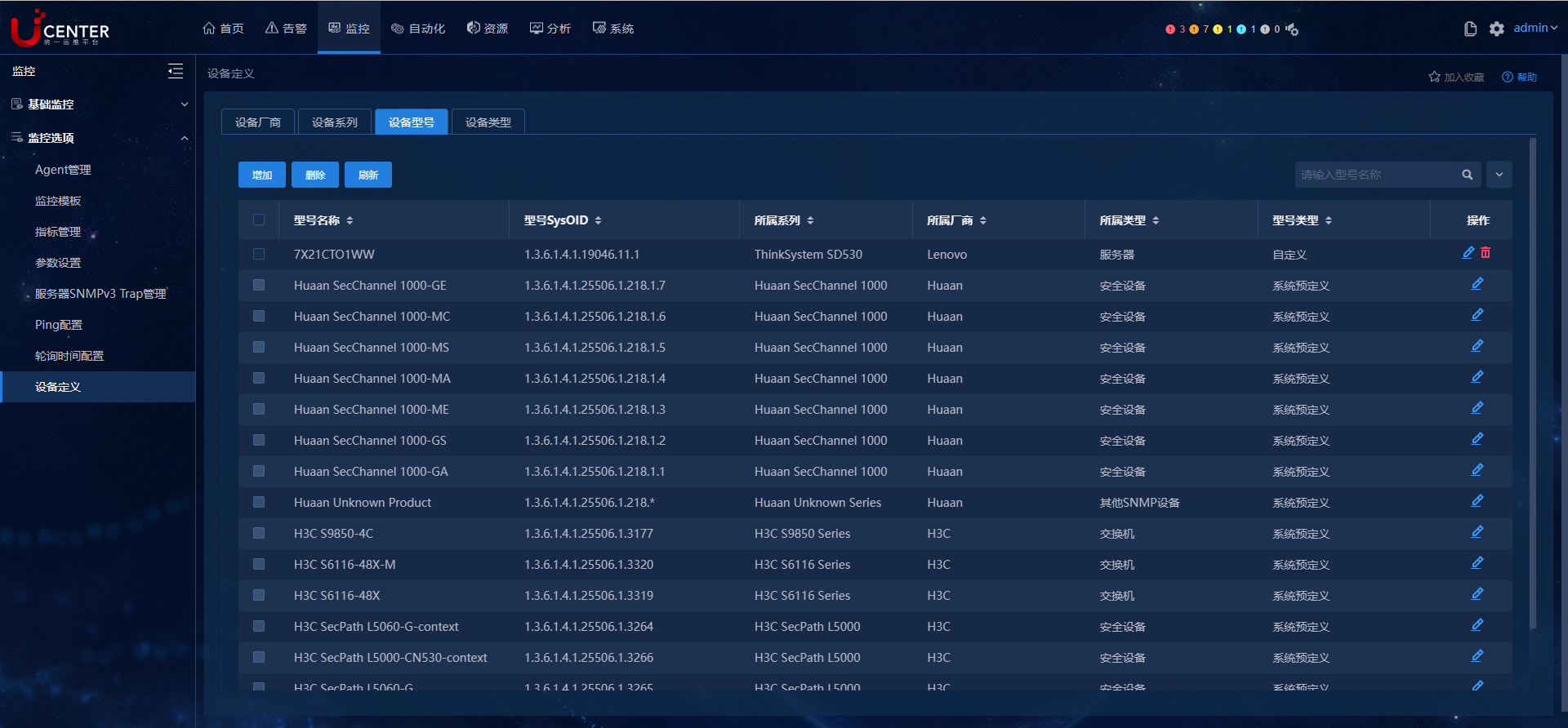Edit the Huaan SecChannel 1000-GS row
This screenshot has width=1568, height=728.
click(1477, 439)
